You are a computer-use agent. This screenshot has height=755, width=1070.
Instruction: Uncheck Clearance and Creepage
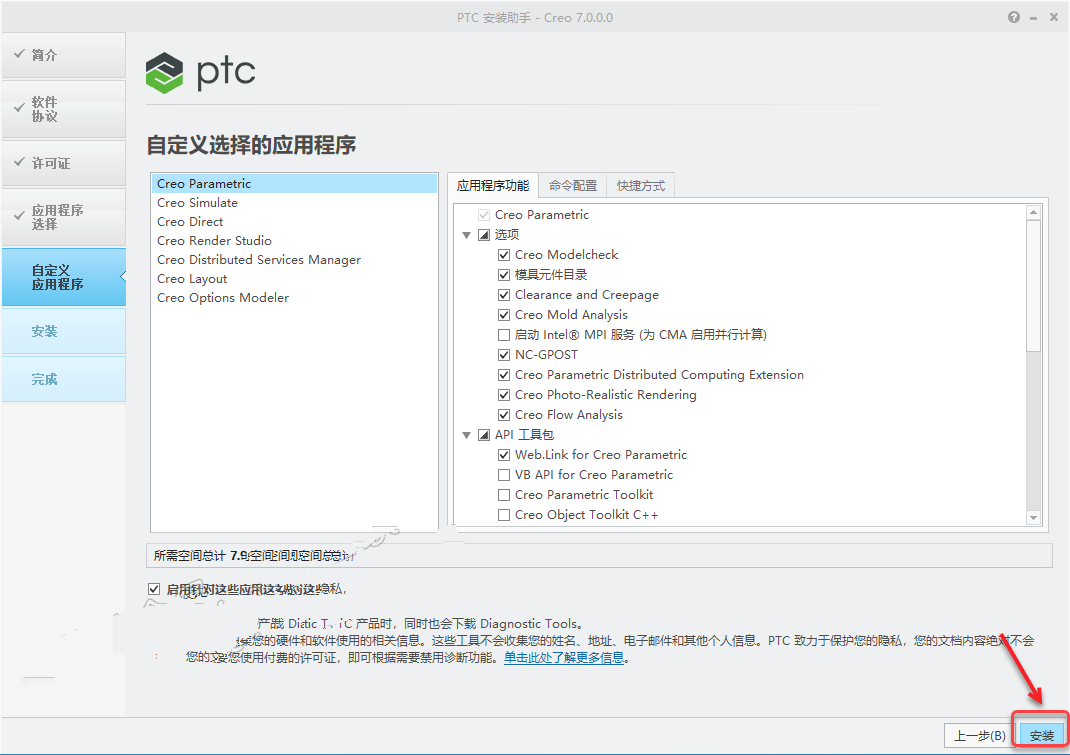(504, 295)
